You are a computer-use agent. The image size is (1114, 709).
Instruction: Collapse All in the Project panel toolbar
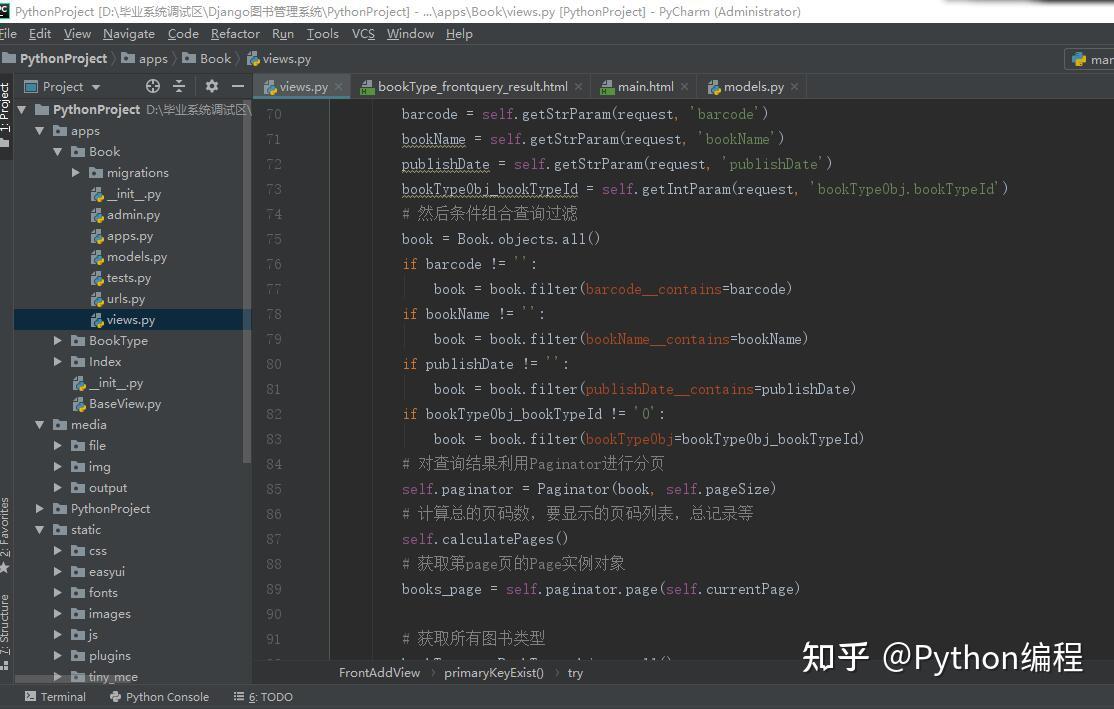[x=178, y=86]
